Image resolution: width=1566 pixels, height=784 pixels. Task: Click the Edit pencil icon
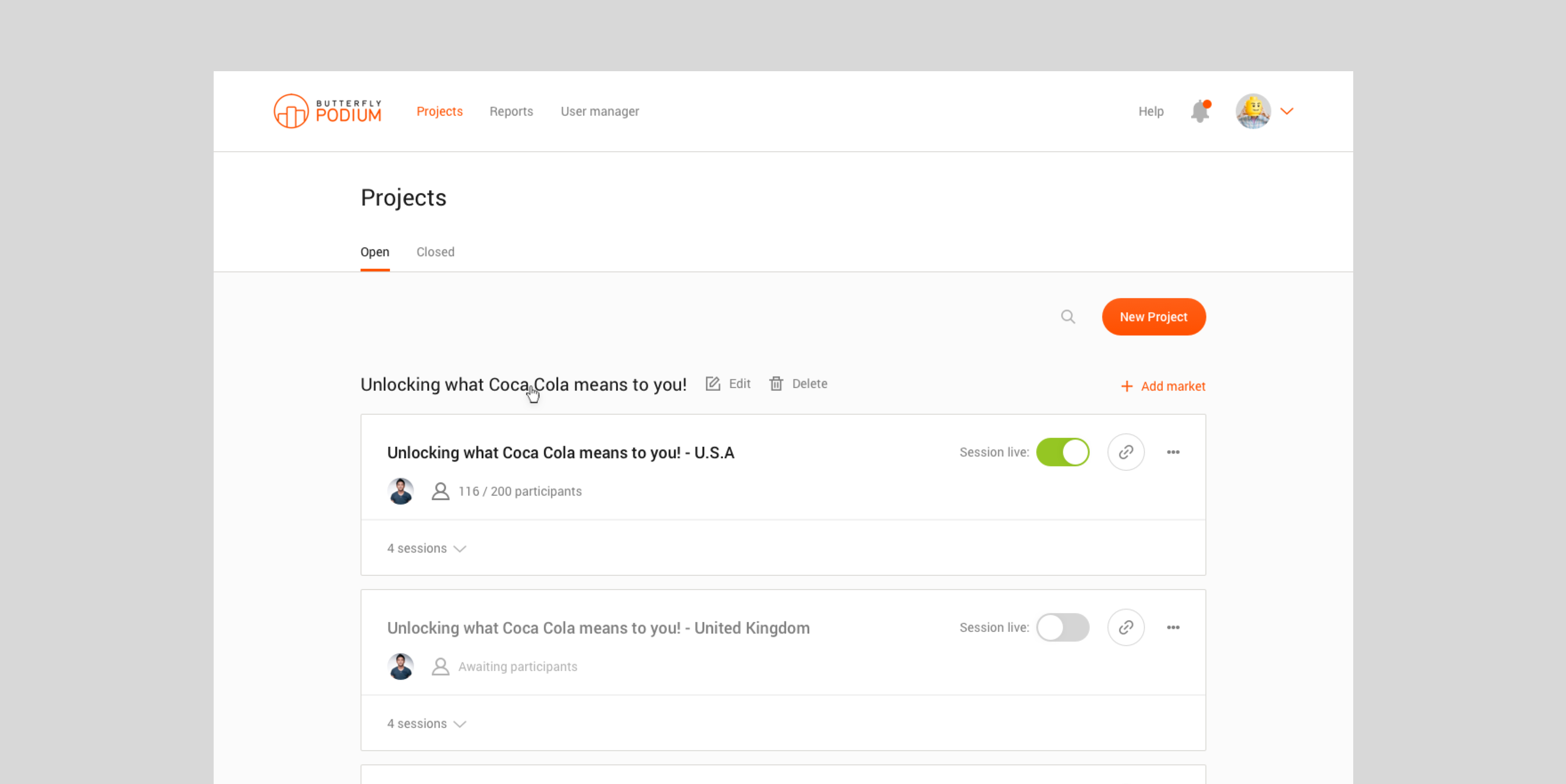pos(713,384)
